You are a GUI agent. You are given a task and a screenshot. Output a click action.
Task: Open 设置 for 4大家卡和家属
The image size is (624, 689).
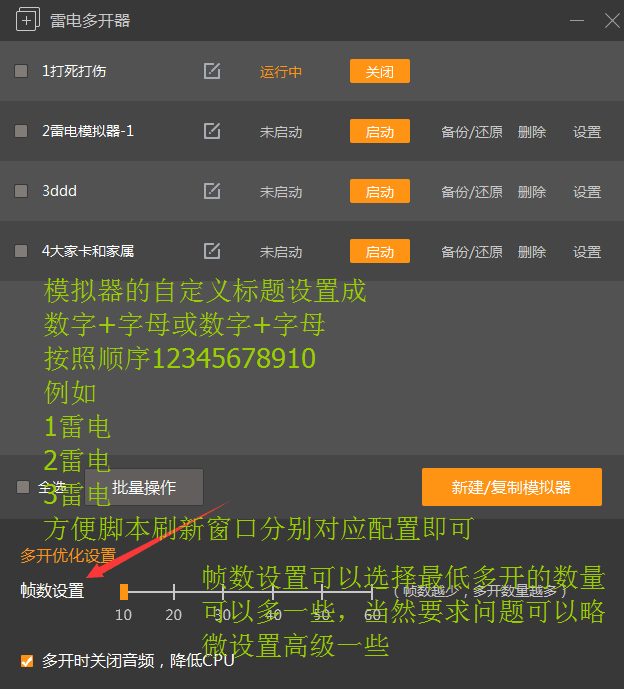(x=587, y=252)
